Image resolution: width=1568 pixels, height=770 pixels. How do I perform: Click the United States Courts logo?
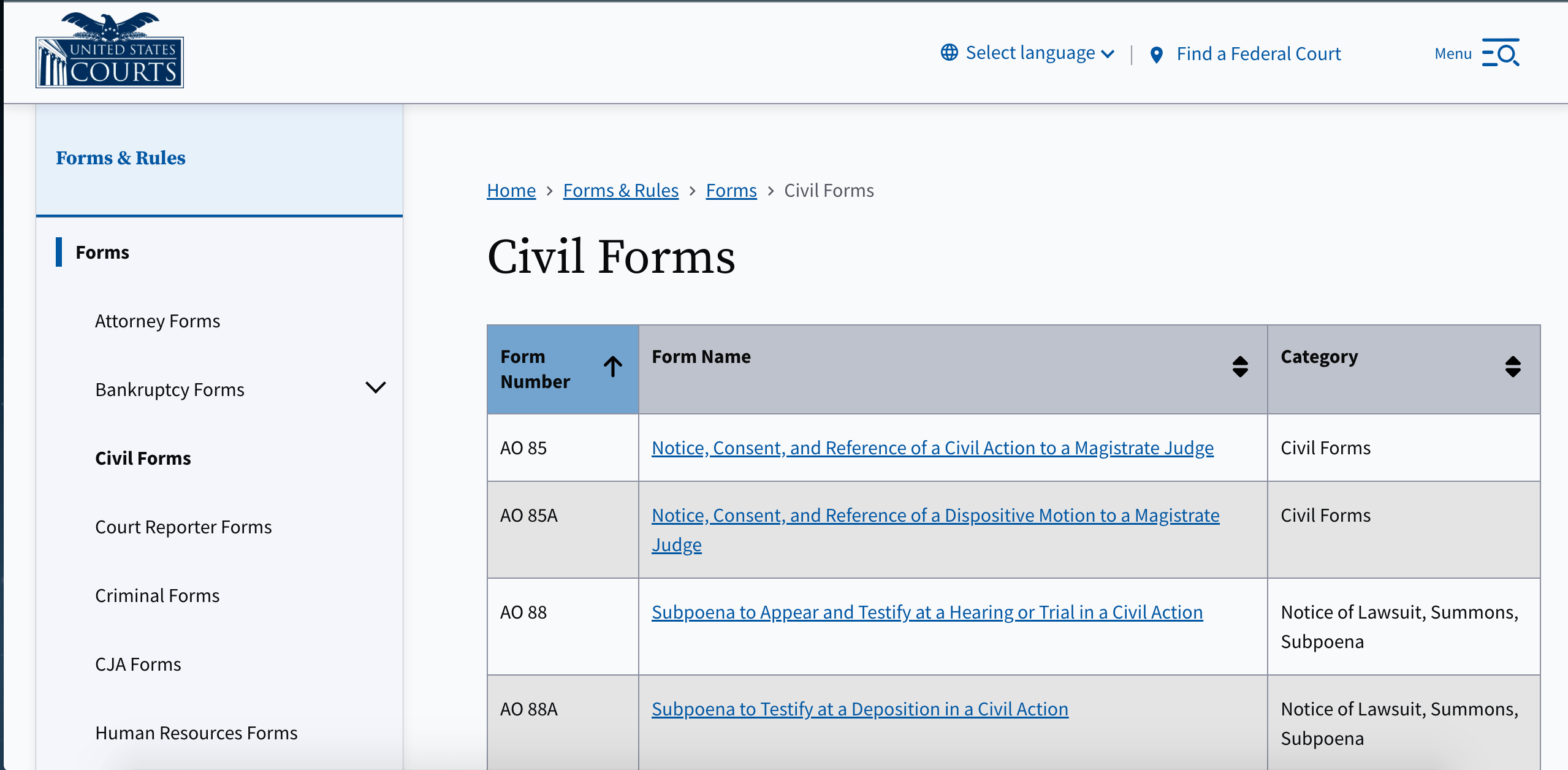click(x=110, y=51)
